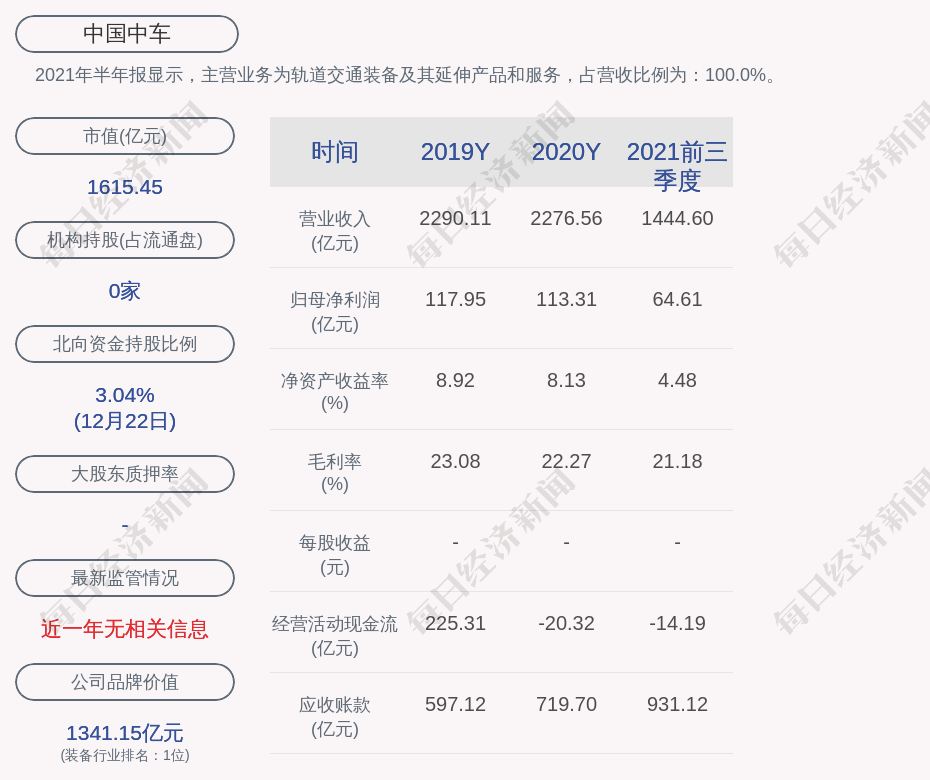Select the 931.12 accounts receivable cell
Screen dimensions: 930x780
pos(677,704)
